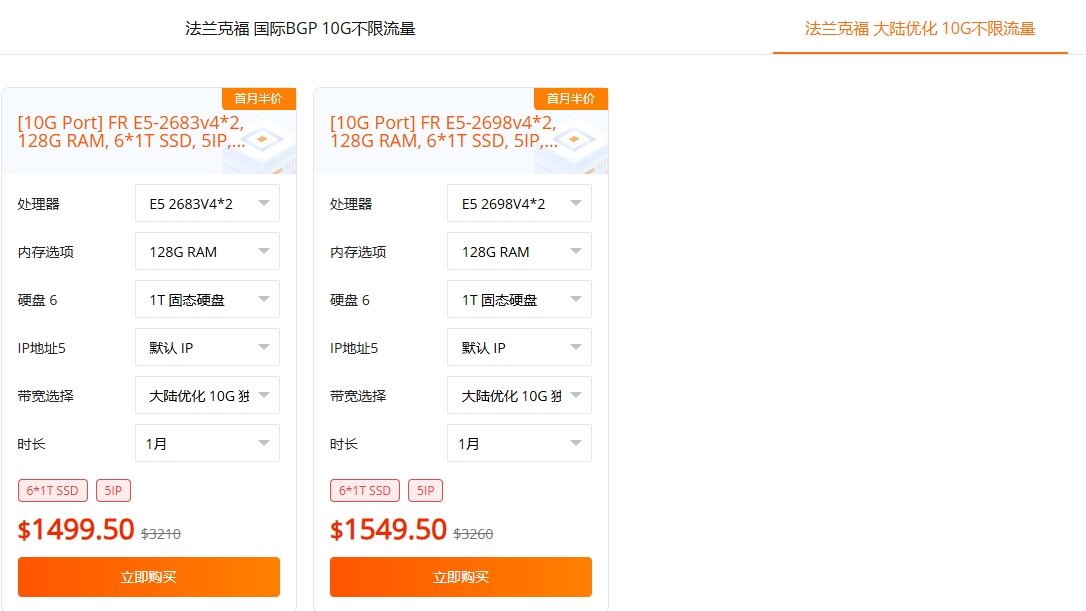Click 立即购买 under the $1549.50 price

pyautogui.click(x=461, y=577)
